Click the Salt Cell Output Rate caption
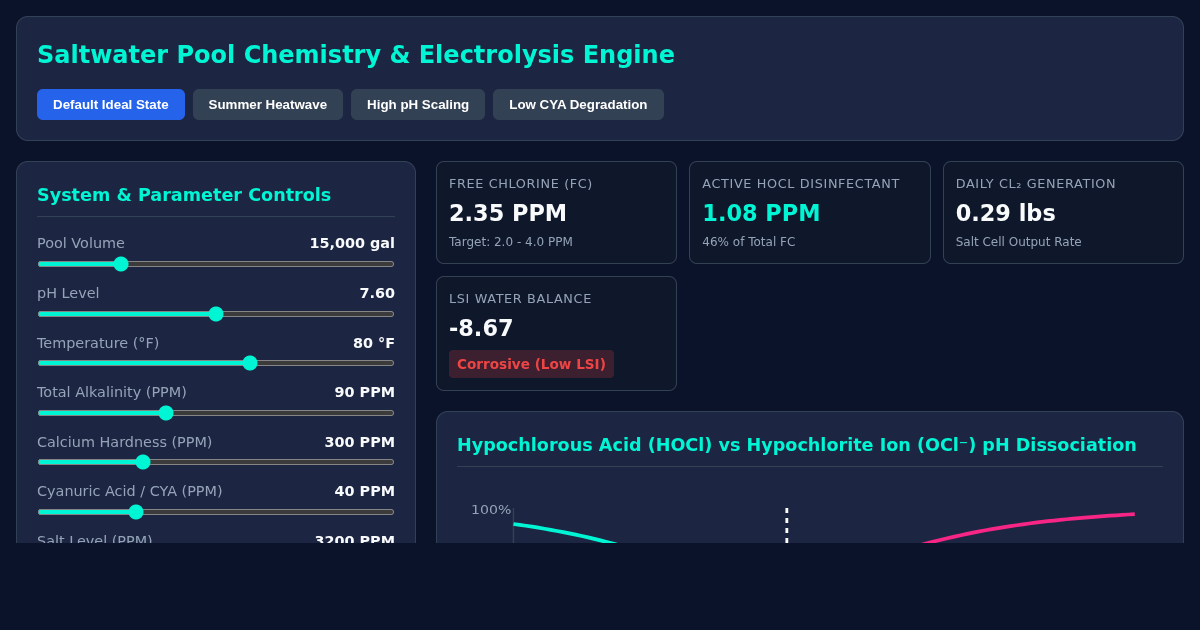This screenshot has height=630, width=1200. point(1019,242)
